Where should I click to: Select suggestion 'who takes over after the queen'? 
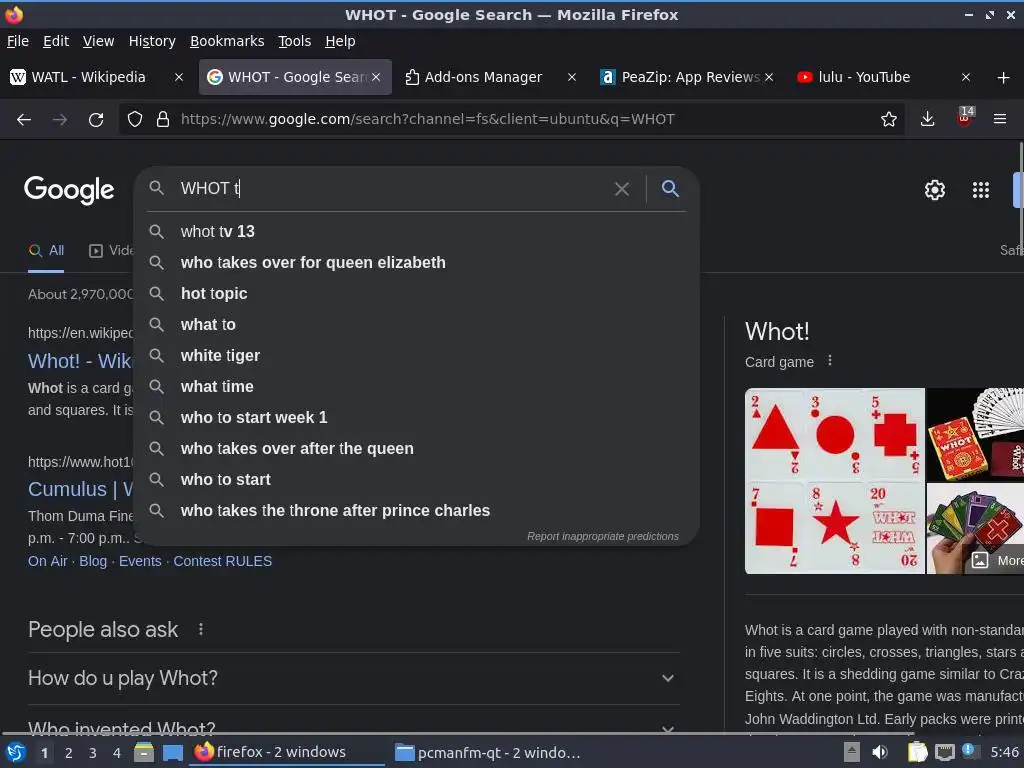tap(417, 449)
